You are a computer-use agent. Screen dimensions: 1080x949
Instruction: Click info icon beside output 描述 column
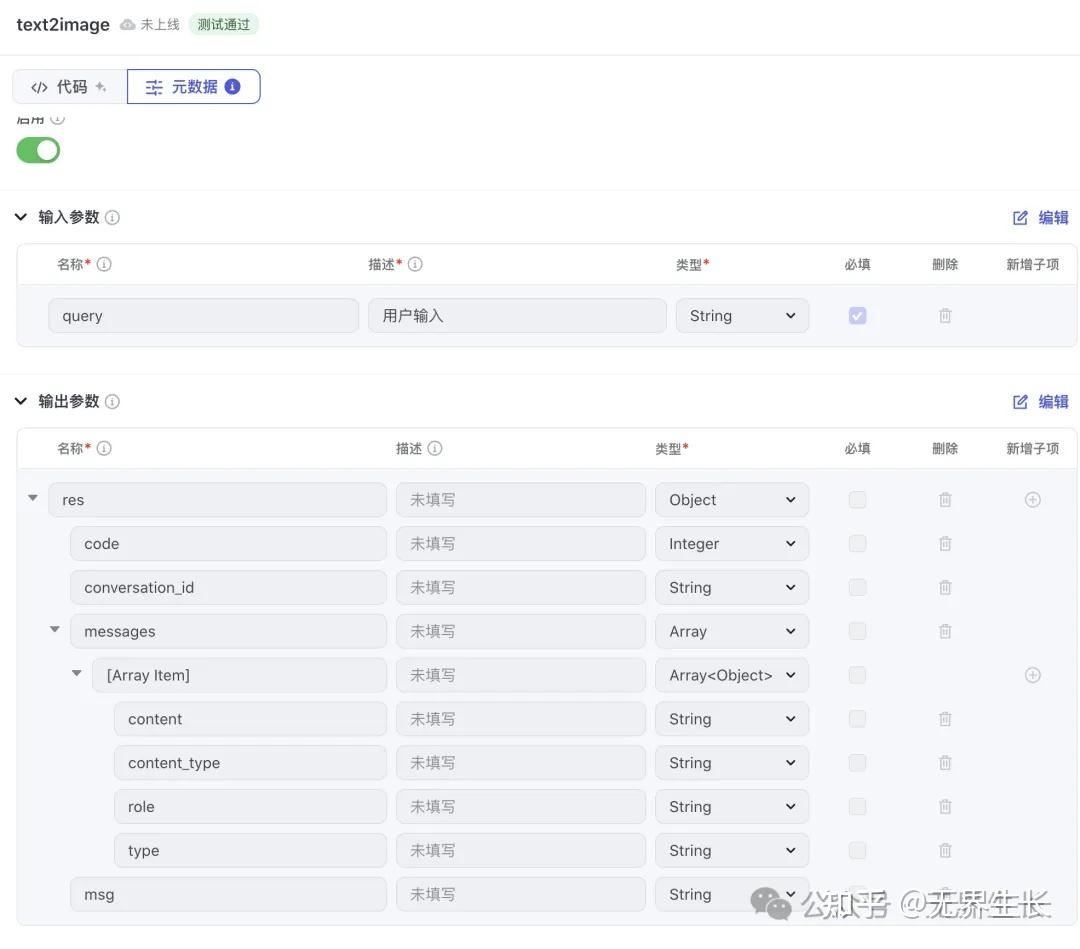click(x=435, y=448)
